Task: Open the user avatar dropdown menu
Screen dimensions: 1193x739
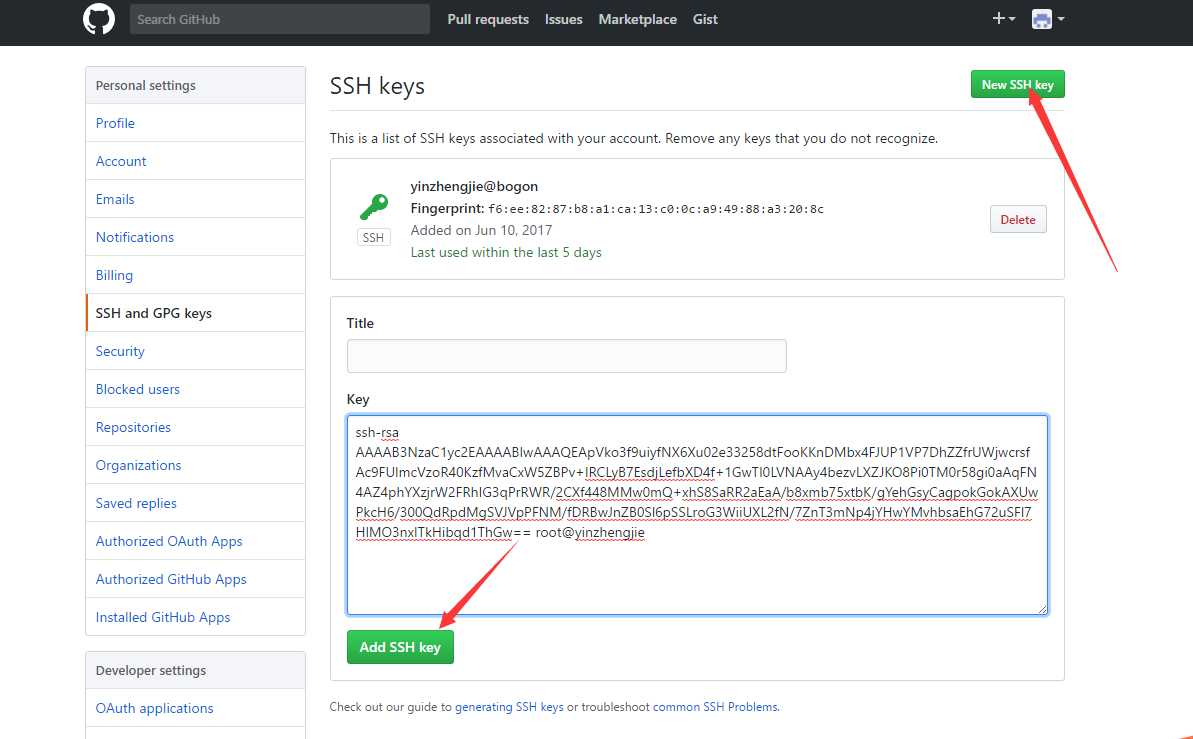Action: pyautogui.click(x=1048, y=19)
